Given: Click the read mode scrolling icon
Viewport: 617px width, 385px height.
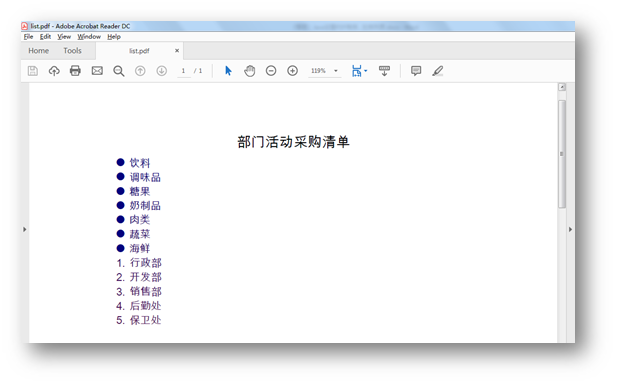Looking at the screenshot, I should 384,71.
